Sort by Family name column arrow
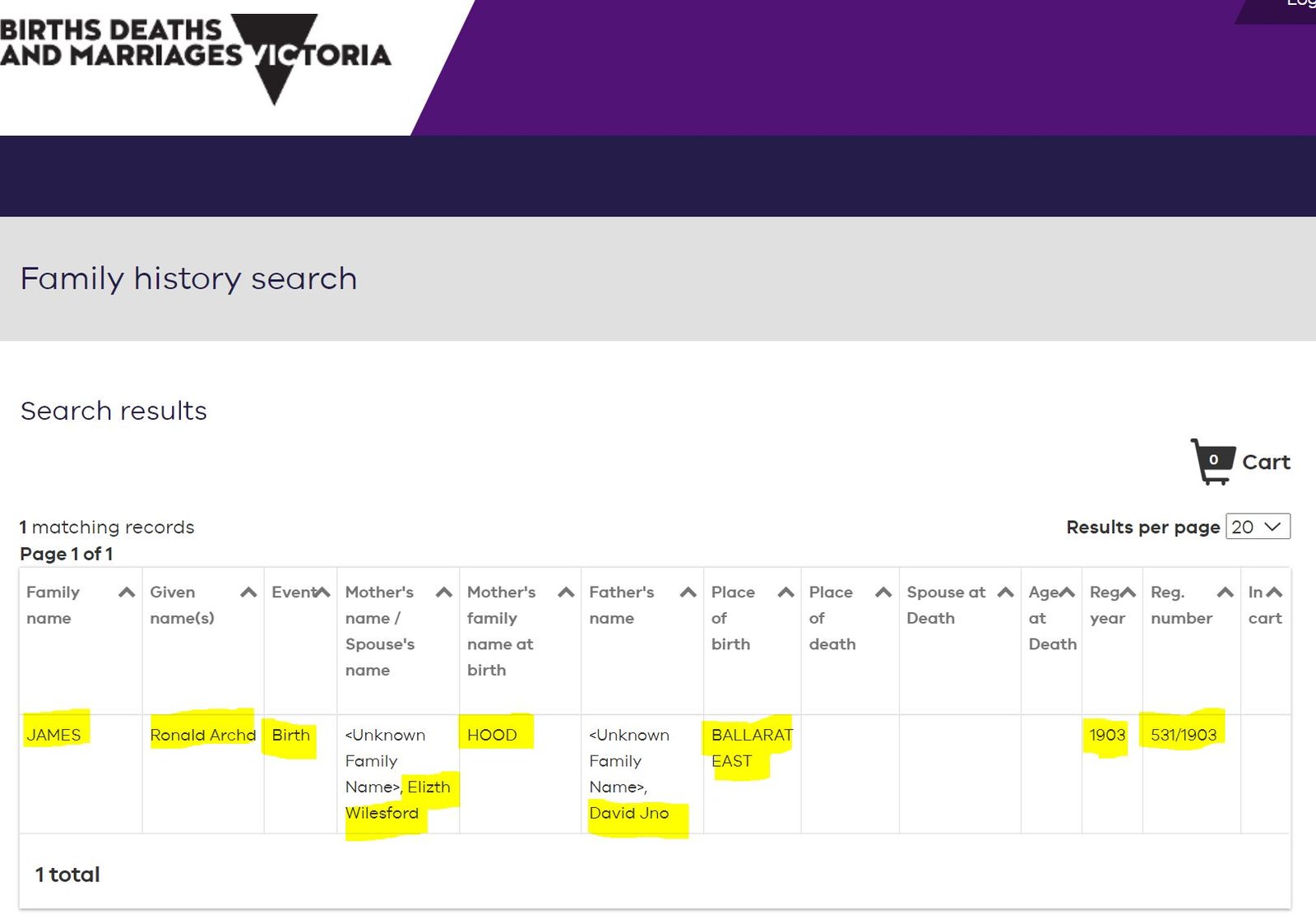 click(127, 592)
